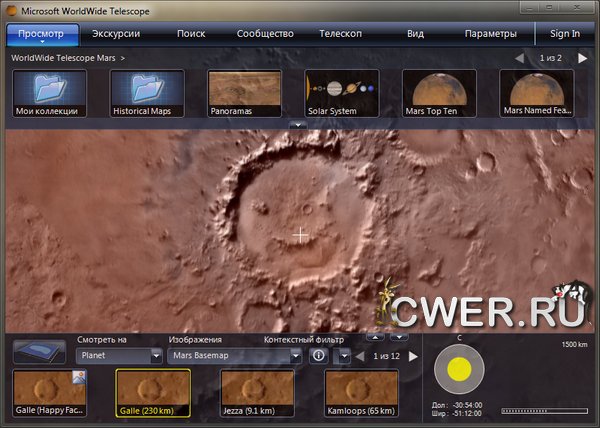Open the Смотреть на Planet dropdown
The image size is (600, 428).
pos(119,355)
